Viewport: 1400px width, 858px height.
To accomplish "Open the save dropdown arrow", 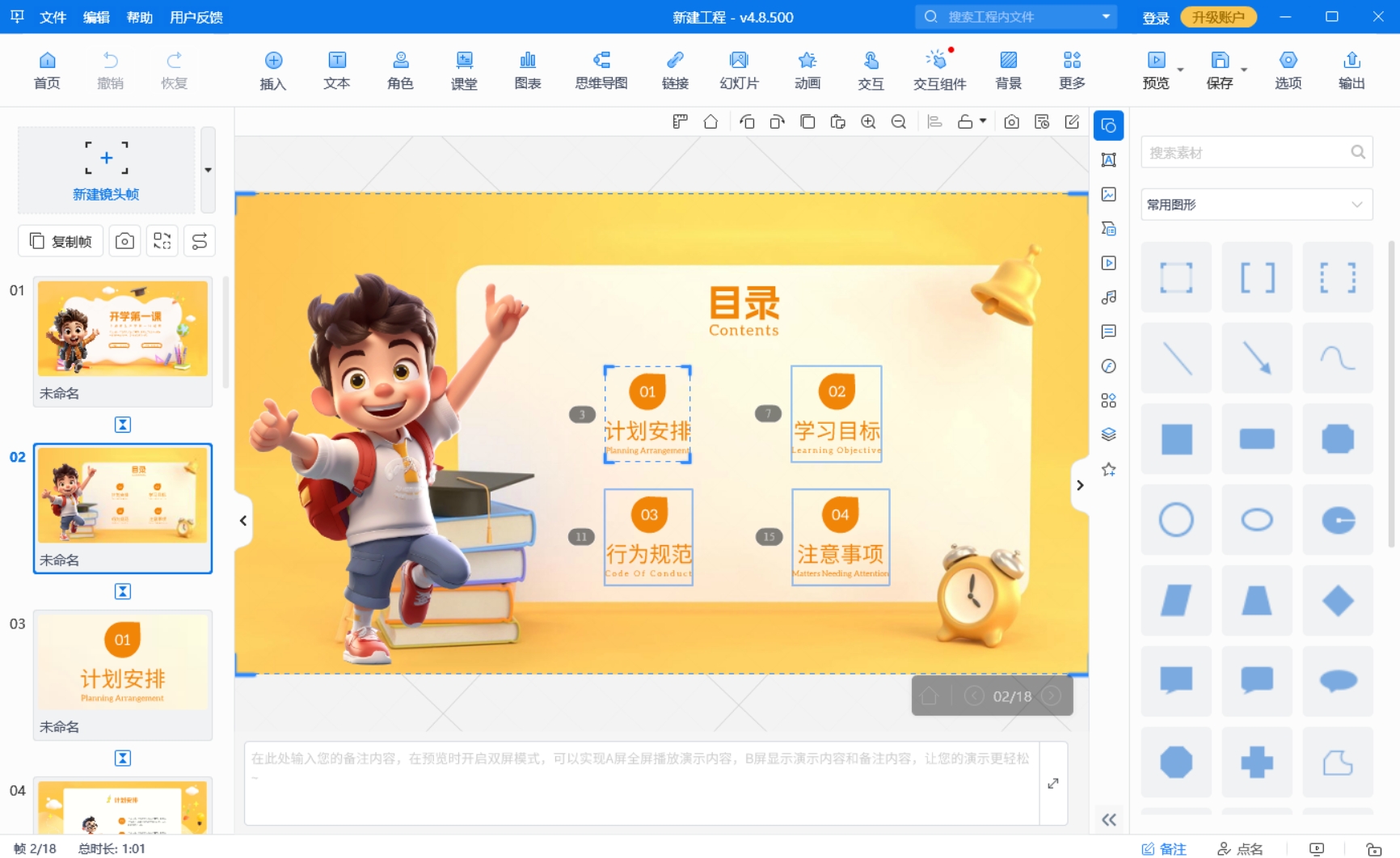I will [1244, 70].
